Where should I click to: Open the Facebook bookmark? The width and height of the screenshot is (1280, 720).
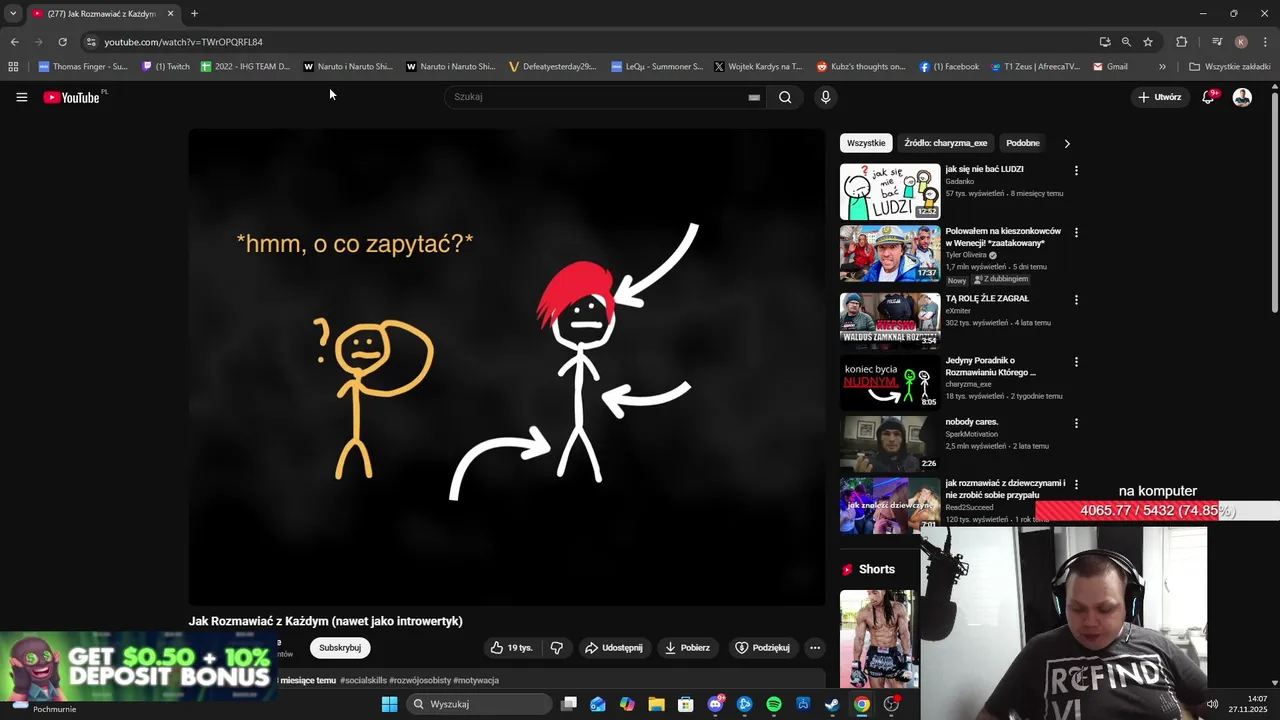point(949,67)
